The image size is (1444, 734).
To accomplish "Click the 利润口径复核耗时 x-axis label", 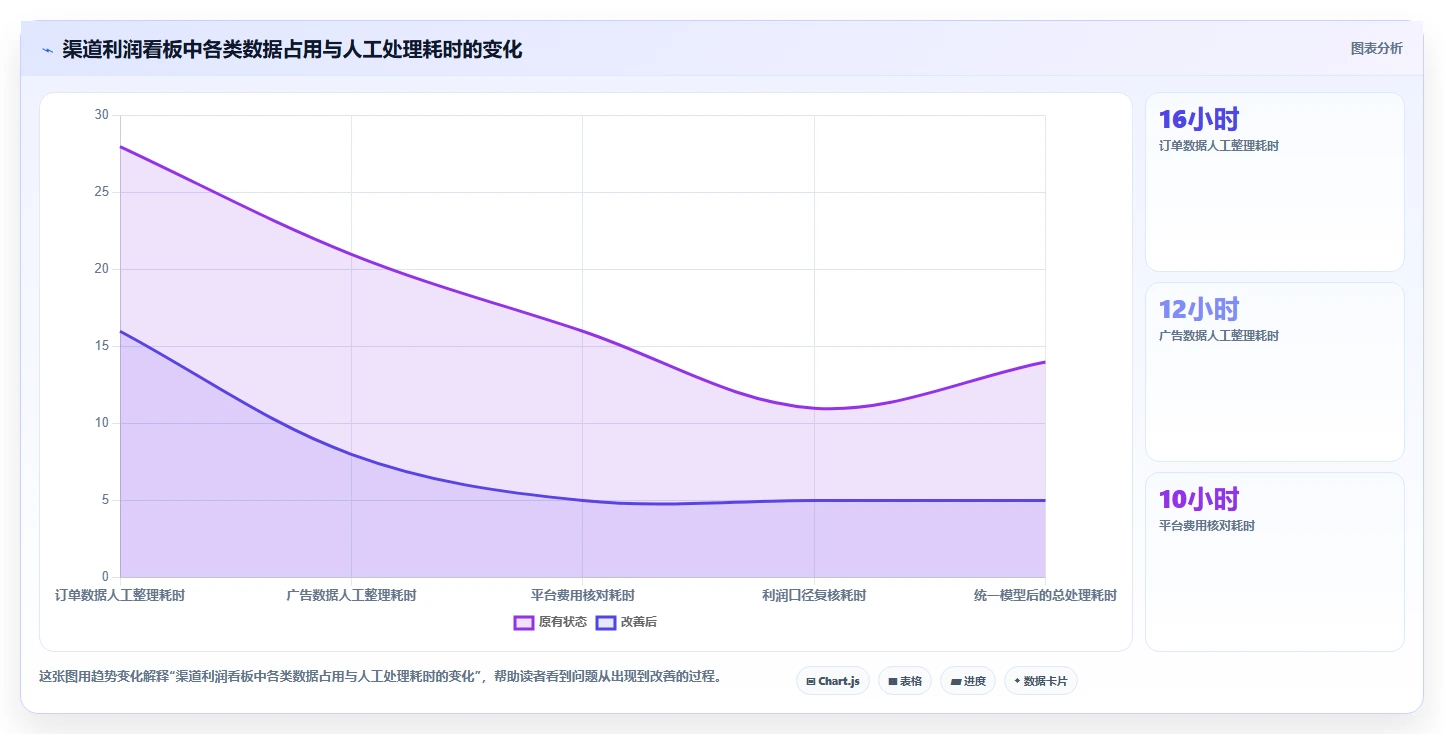I will pos(814,595).
